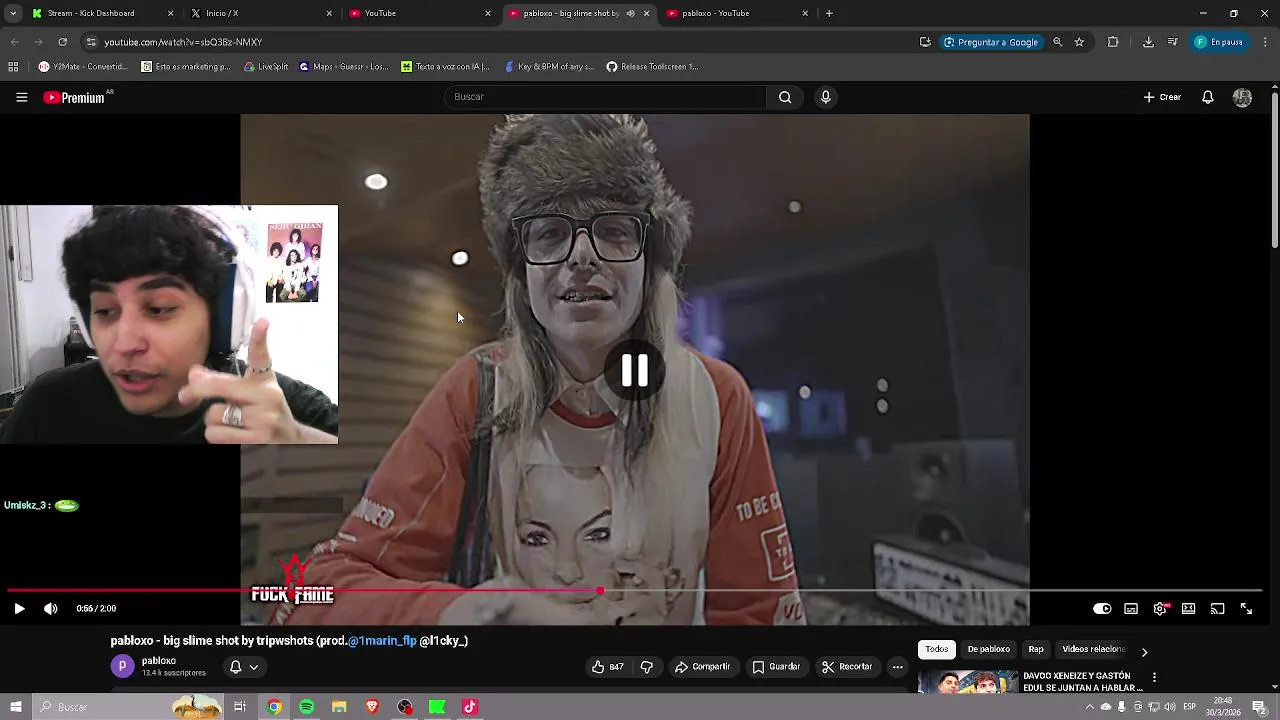Open browser extensions puzzle icon
Viewport: 1280px width, 720px height.
click(1113, 42)
